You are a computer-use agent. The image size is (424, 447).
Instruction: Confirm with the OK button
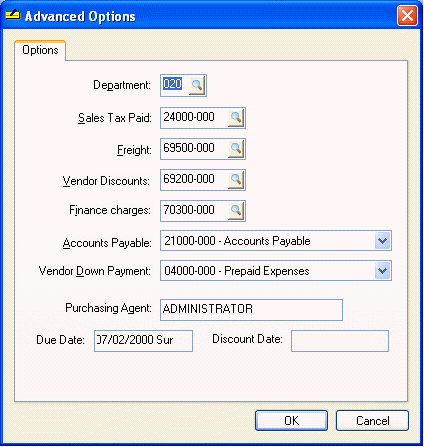click(291, 420)
